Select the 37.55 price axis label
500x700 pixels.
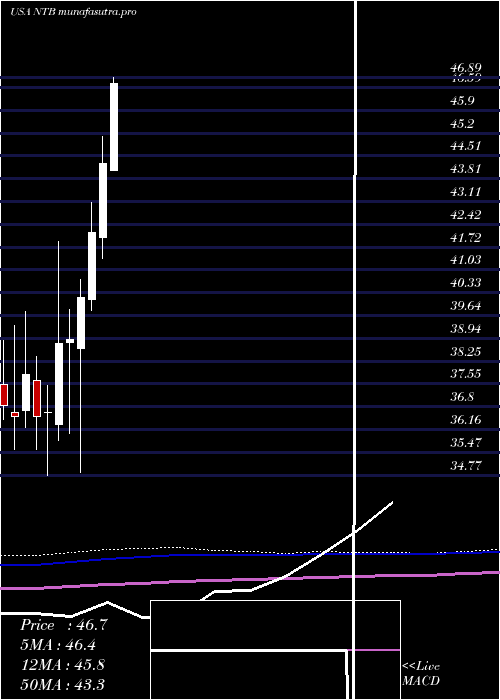point(465,374)
